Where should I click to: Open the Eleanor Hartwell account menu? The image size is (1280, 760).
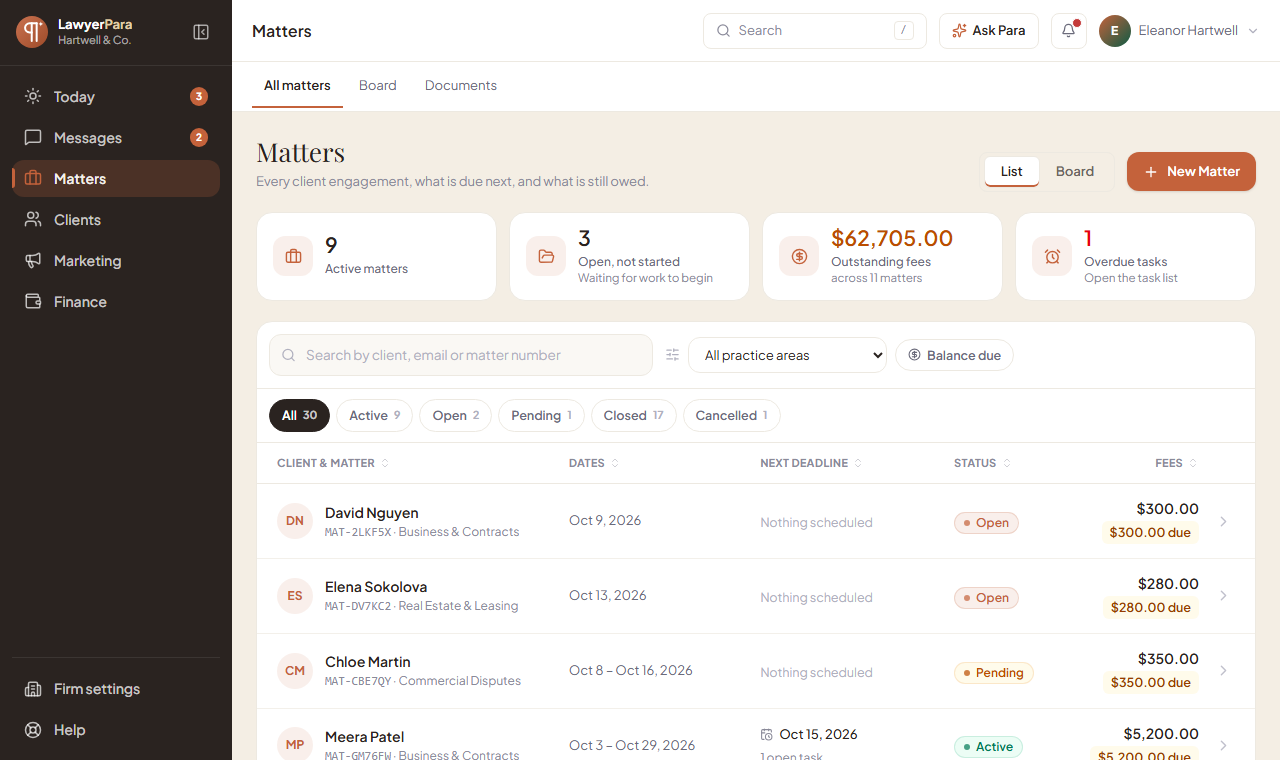(x=1179, y=31)
